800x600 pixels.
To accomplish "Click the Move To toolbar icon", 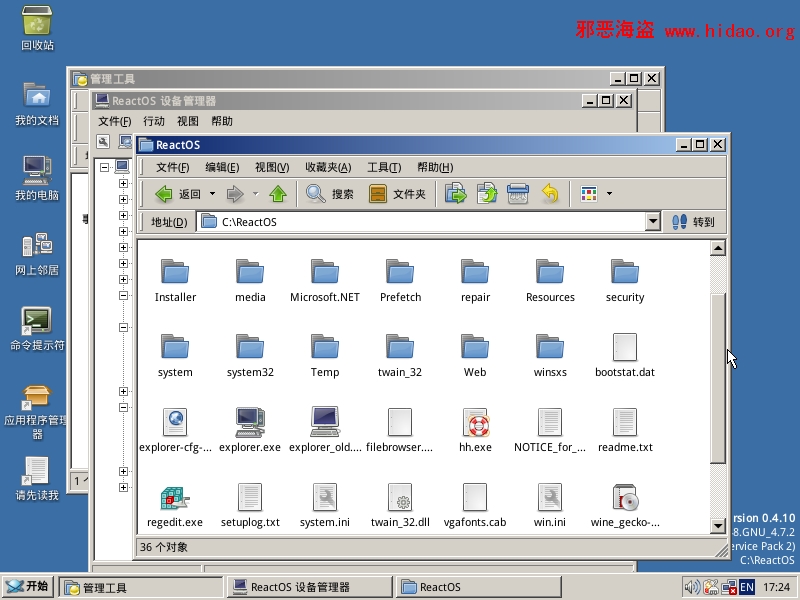I will pyautogui.click(x=456, y=194).
